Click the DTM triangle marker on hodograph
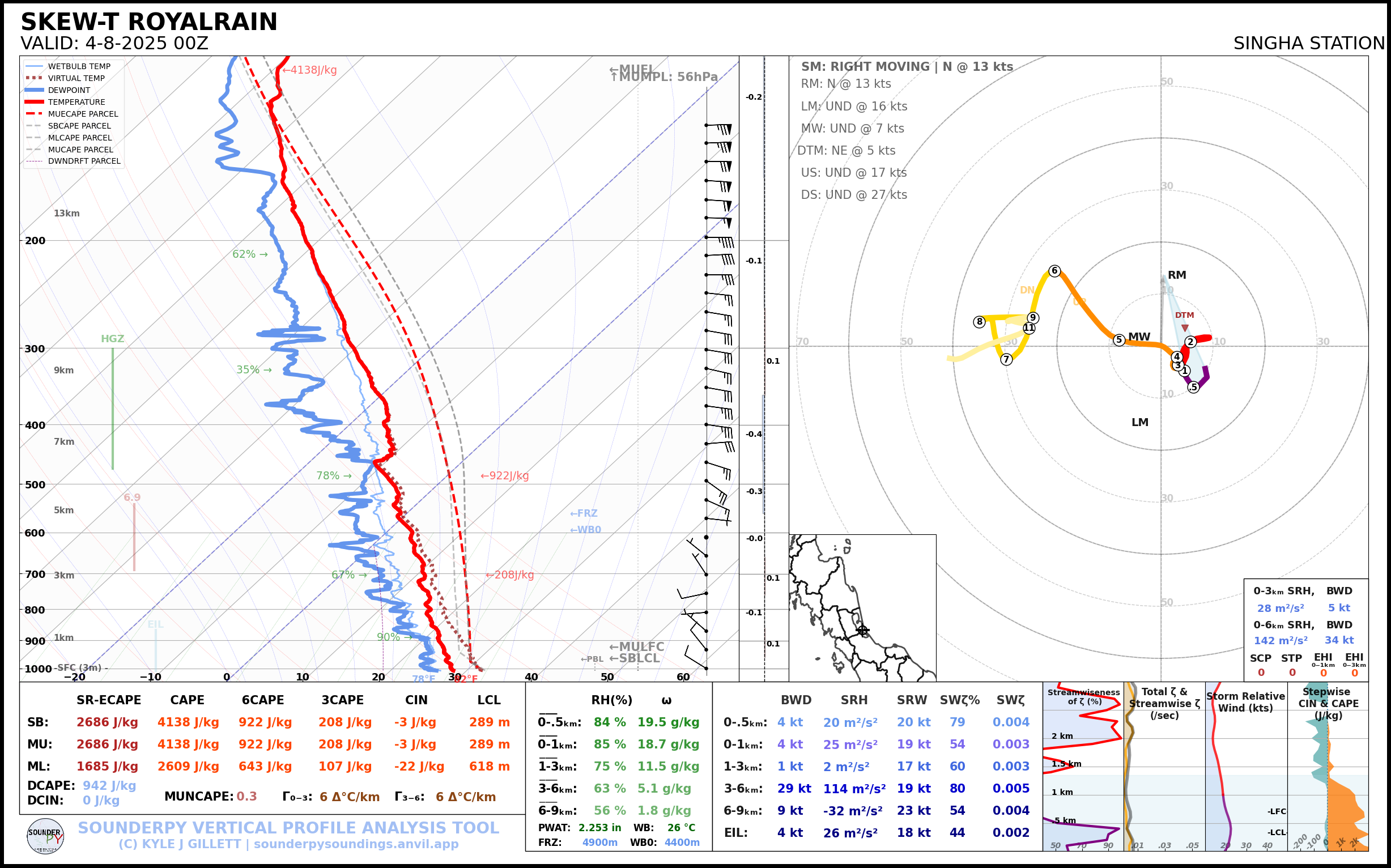 pyautogui.click(x=1184, y=328)
